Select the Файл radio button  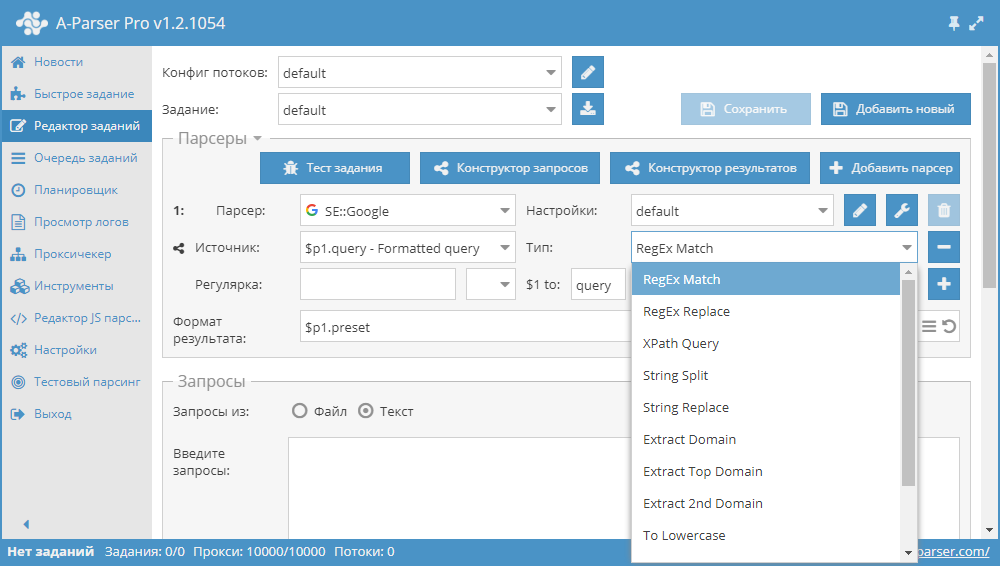(300, 410)
